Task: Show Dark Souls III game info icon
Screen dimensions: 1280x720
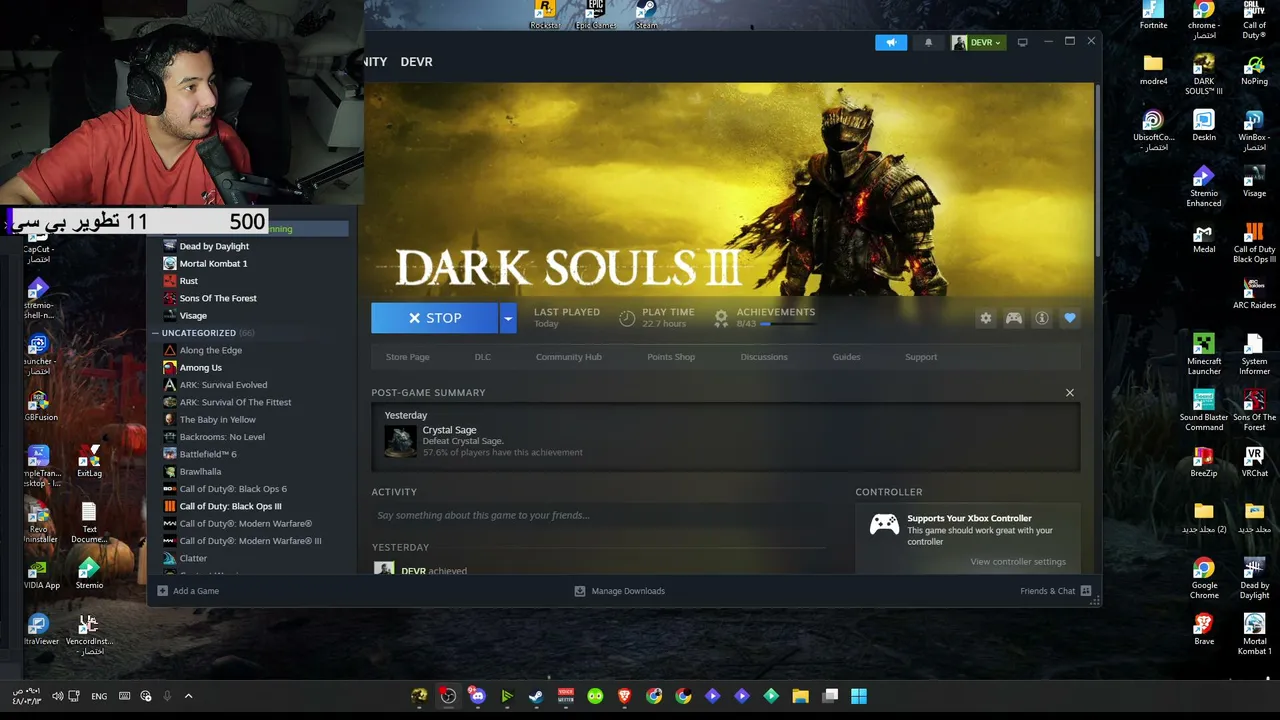Action: tap(1042, 318)
